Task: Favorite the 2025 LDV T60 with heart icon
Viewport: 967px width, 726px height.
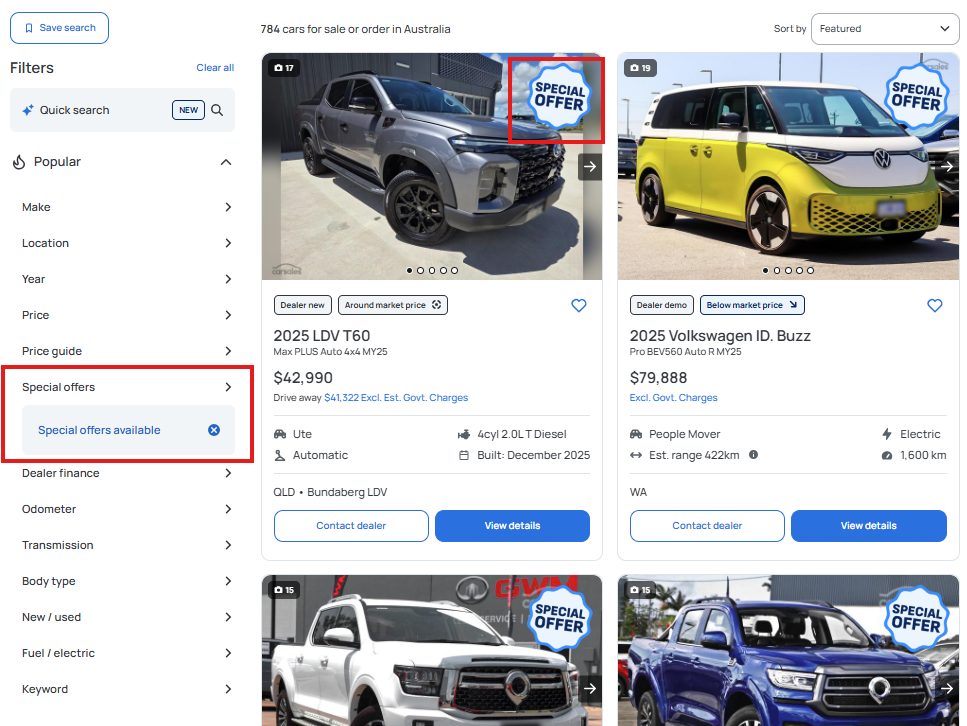Action: tap(578, 306)
